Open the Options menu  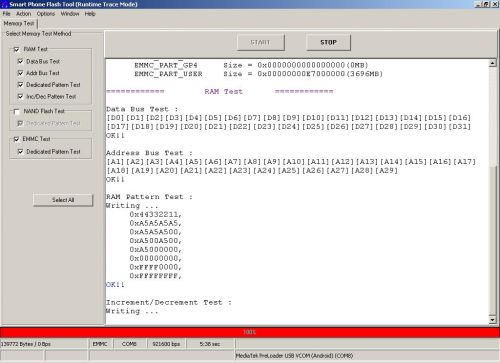click(46, 14)
